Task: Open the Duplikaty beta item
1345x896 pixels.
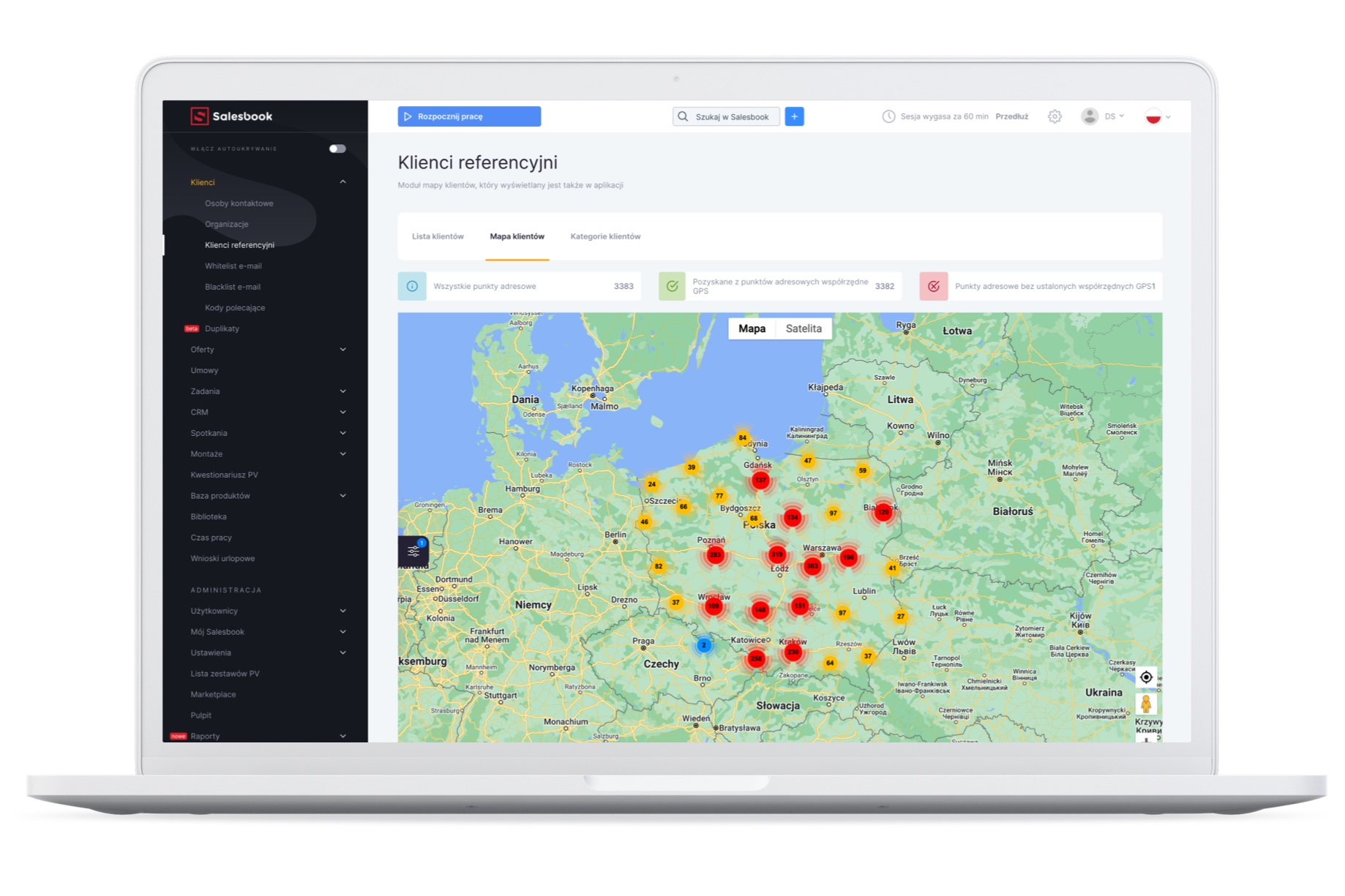Action: click(x=221, y=328)
